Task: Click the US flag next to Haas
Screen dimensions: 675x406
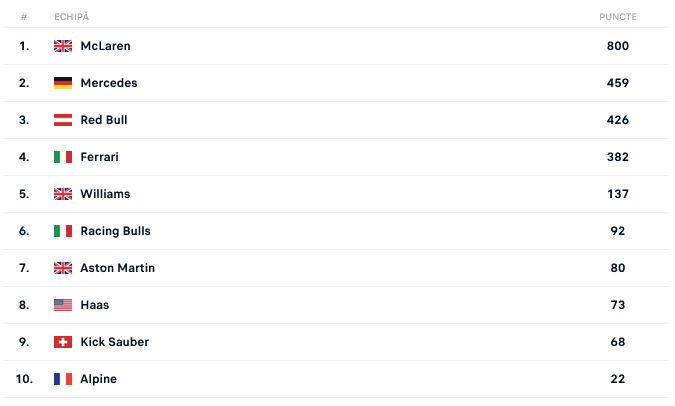Action: tap(63, 305)
